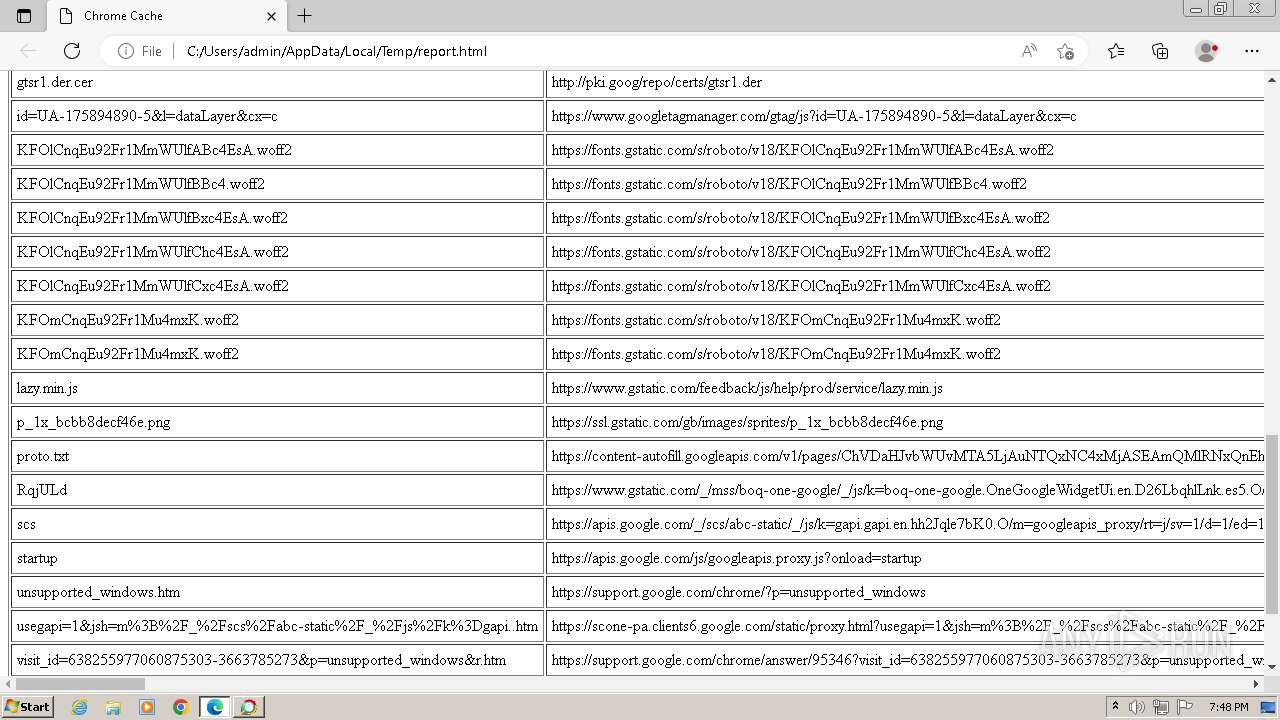Click vertical scrollbar up arrow
Viewport: 1280px width, 720px height.
click(1272, 78)
